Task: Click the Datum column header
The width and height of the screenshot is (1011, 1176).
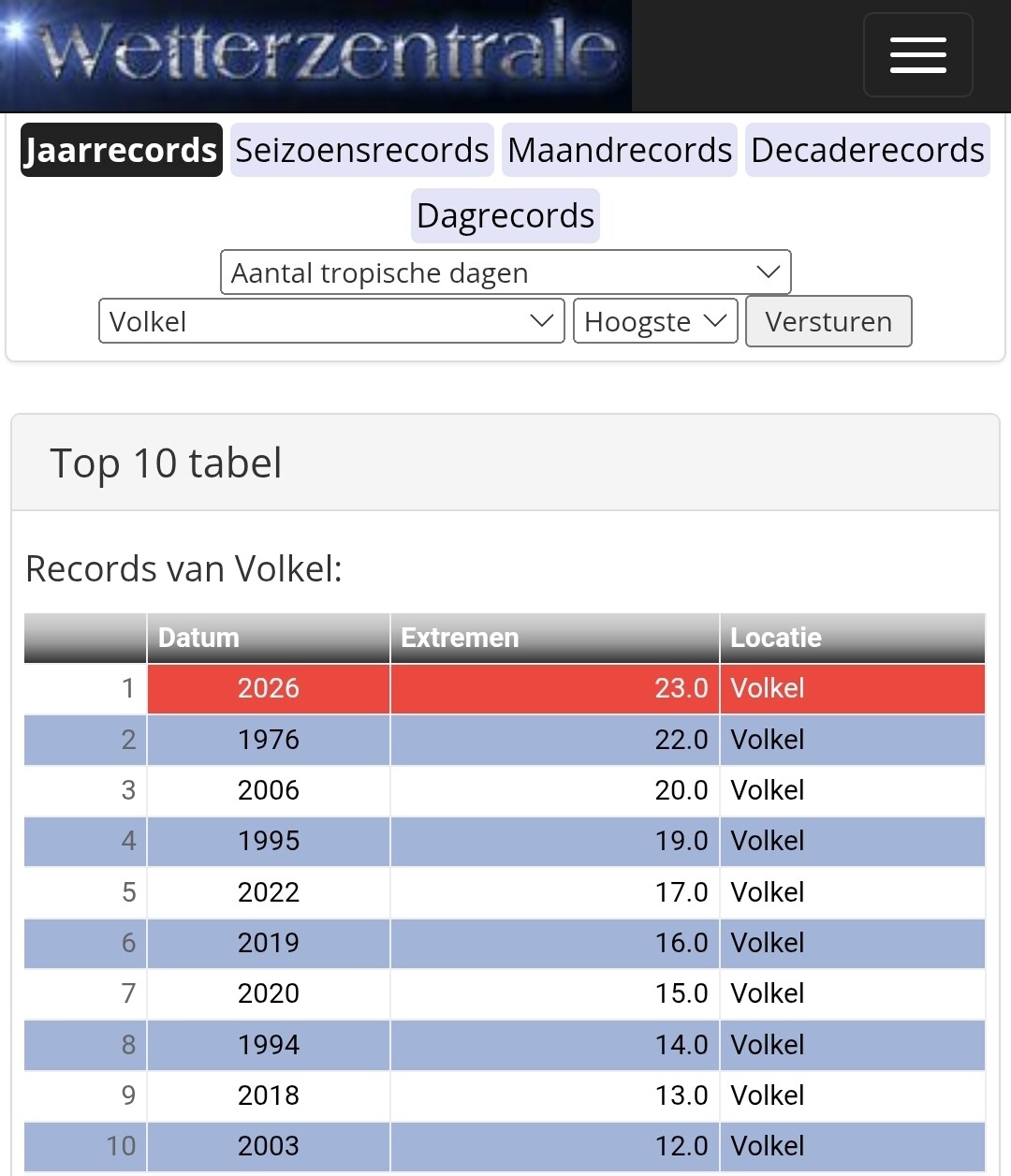Action: (x=269, y=638)
